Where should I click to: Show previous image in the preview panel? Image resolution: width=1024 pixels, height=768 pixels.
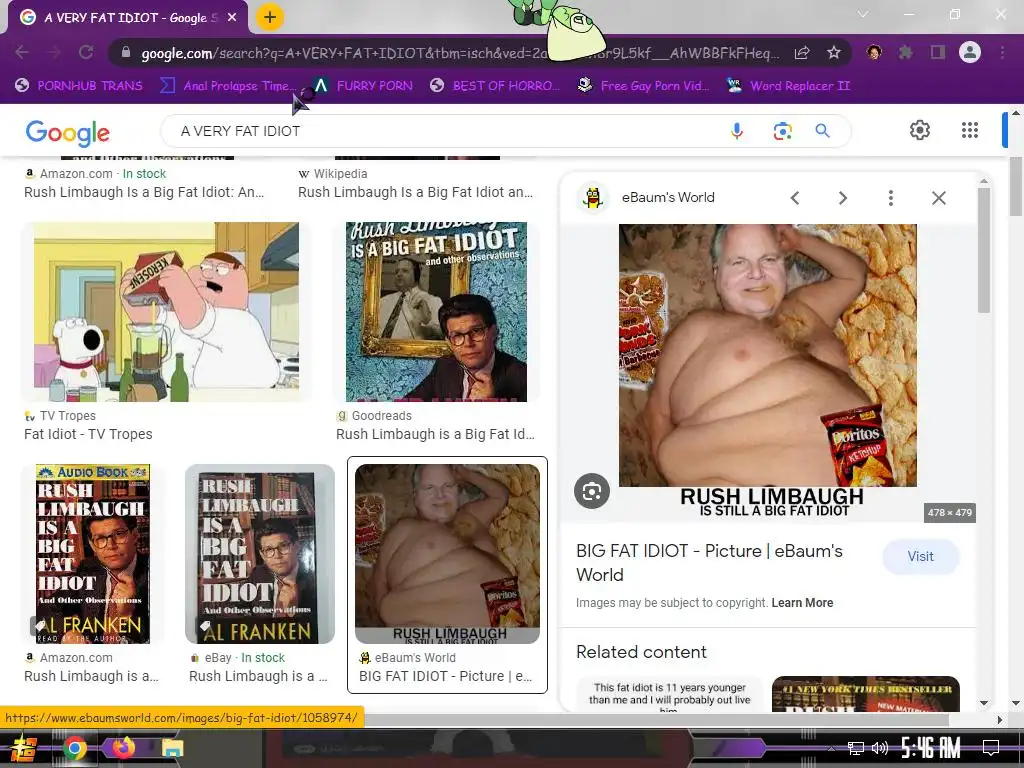tap(795, 198)
